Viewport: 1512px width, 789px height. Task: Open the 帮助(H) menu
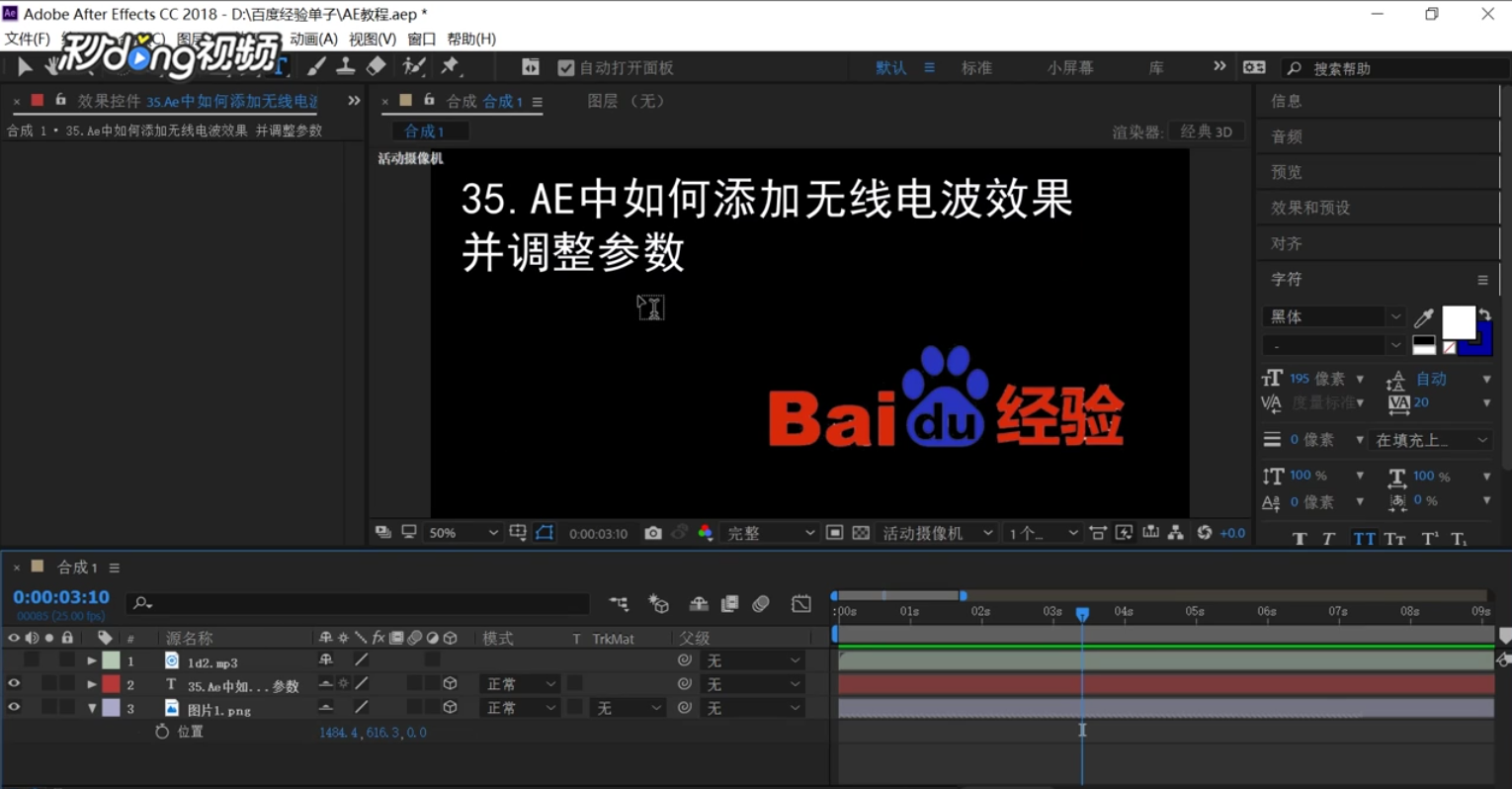tap(471, 39)
